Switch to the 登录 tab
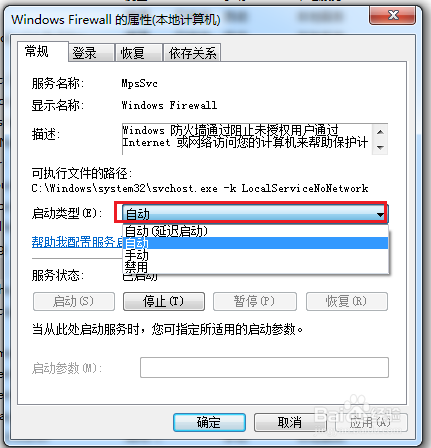Image resolution: width=431 pixels, height=448 pixels. (x=92, y=53)
